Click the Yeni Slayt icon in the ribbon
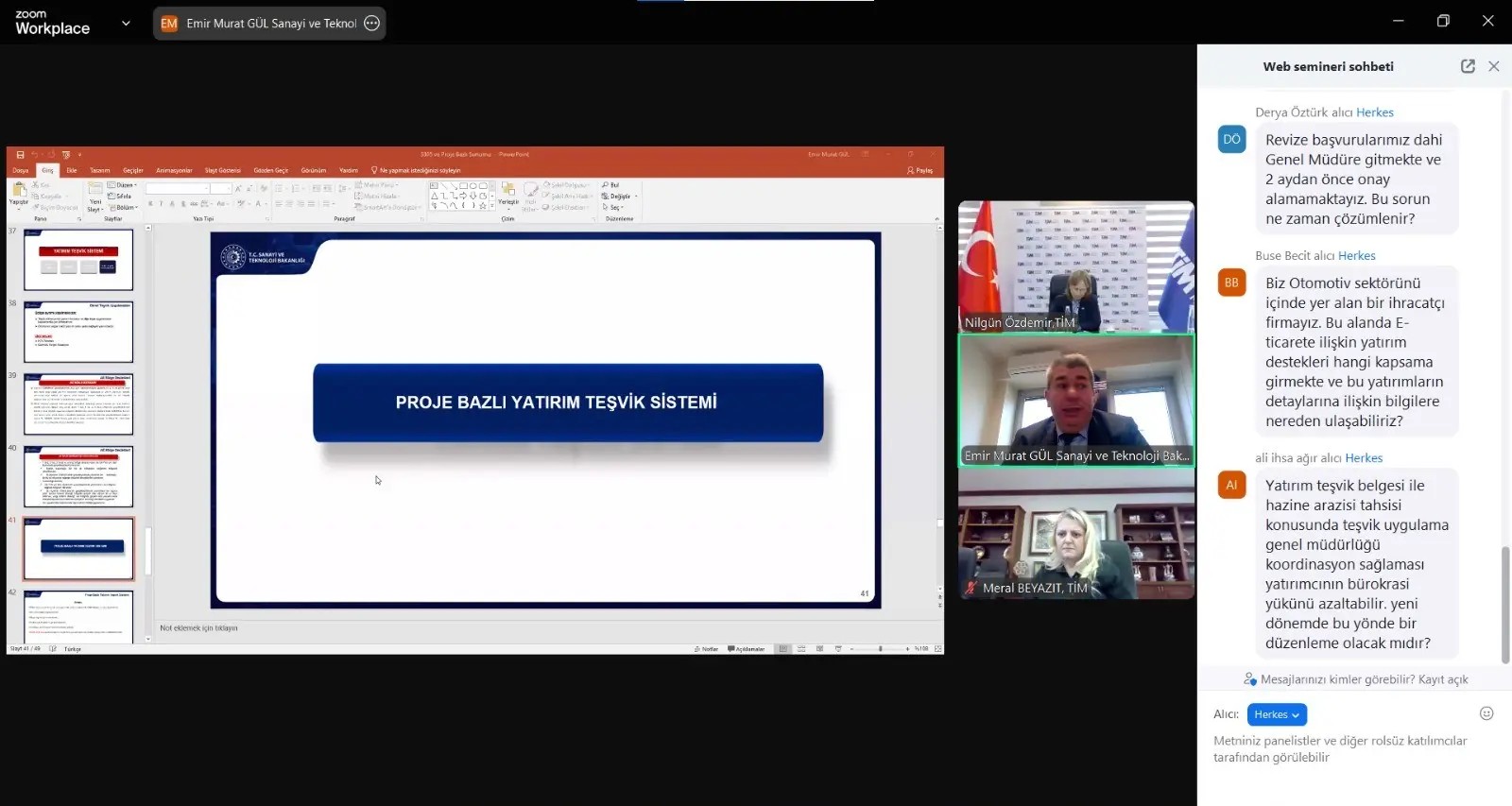This screenshot has height=806, width=1512. click(x=95, y=190)
